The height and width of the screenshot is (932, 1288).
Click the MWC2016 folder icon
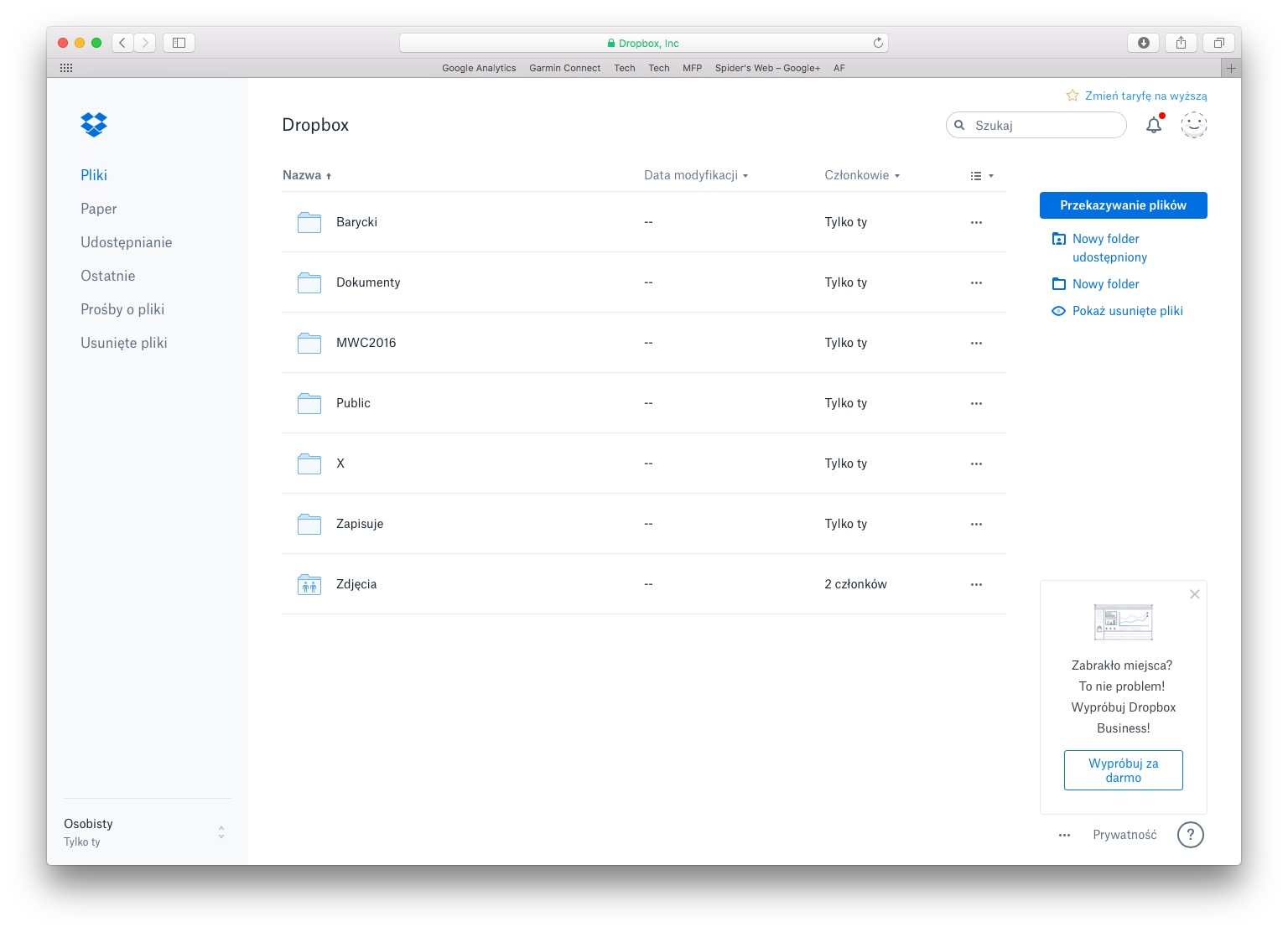pos(309,343)
